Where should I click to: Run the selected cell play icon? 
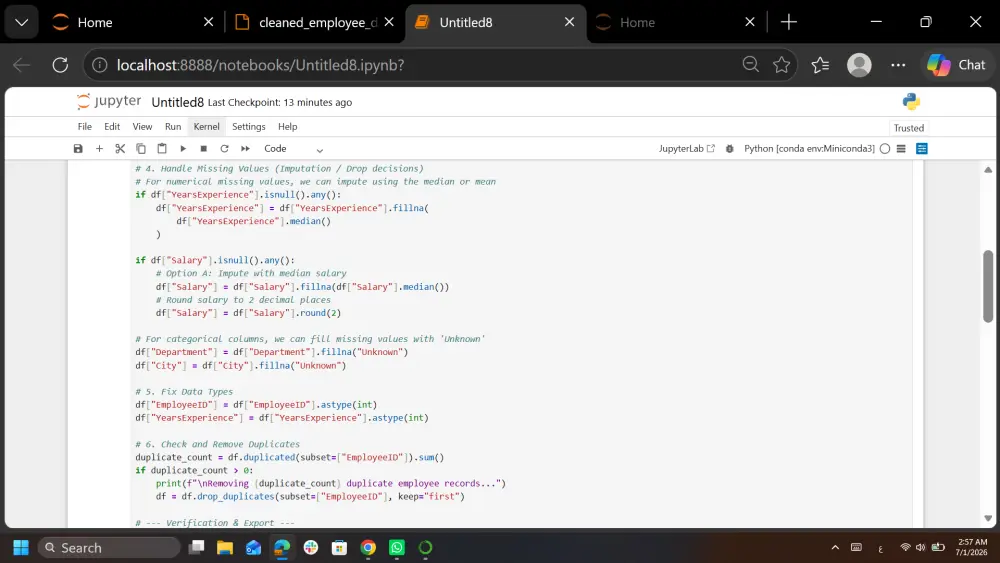(x=183, y=149)
